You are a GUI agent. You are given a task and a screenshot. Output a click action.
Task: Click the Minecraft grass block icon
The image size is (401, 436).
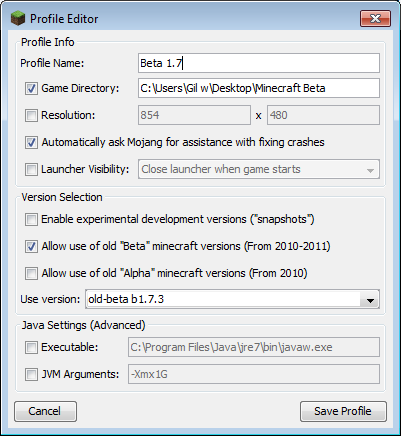[x=18, y=18]
